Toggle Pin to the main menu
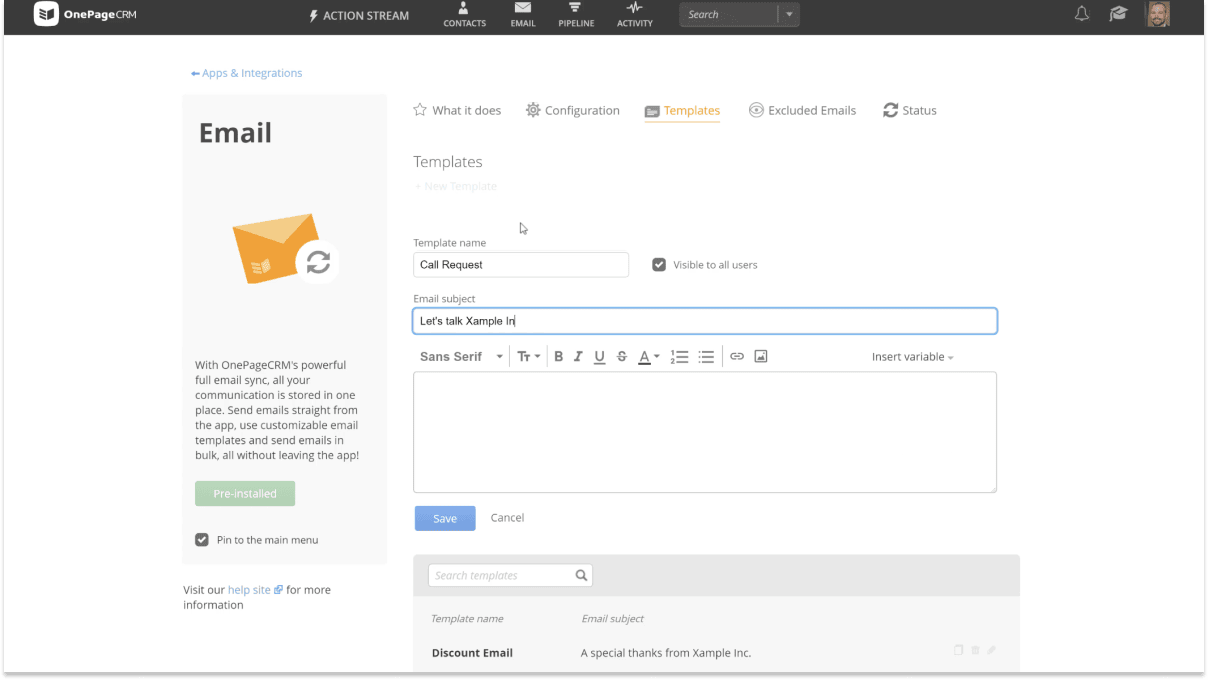 [201, 539]
